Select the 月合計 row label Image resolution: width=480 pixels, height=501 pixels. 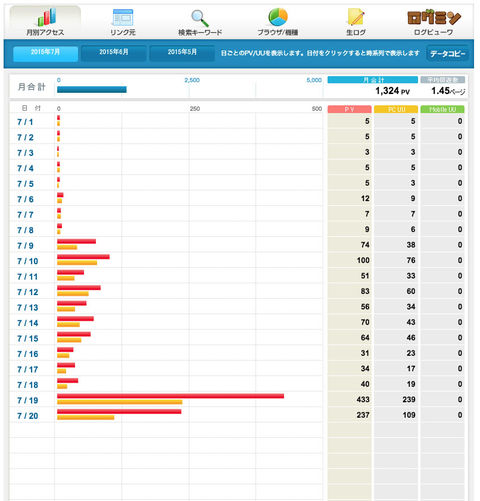31,87
